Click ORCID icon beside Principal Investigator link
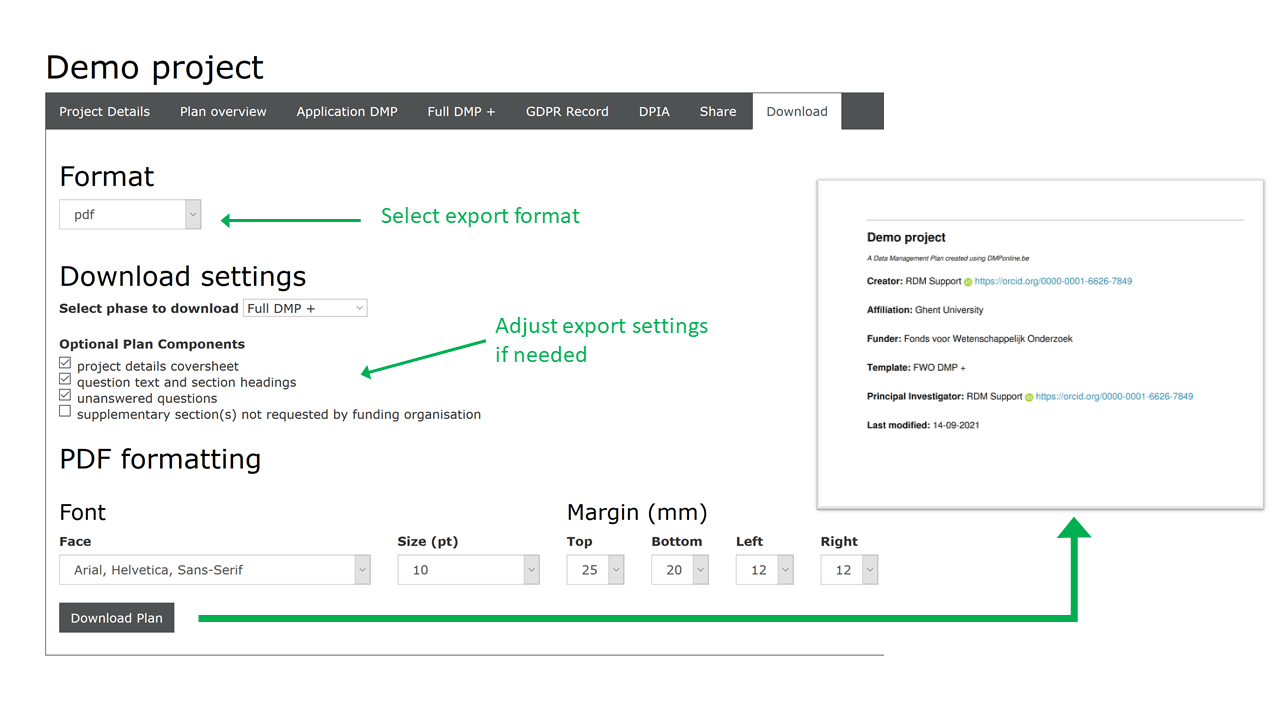The height and width of the screenshot is (720, 1280). tap(1029, 397)
